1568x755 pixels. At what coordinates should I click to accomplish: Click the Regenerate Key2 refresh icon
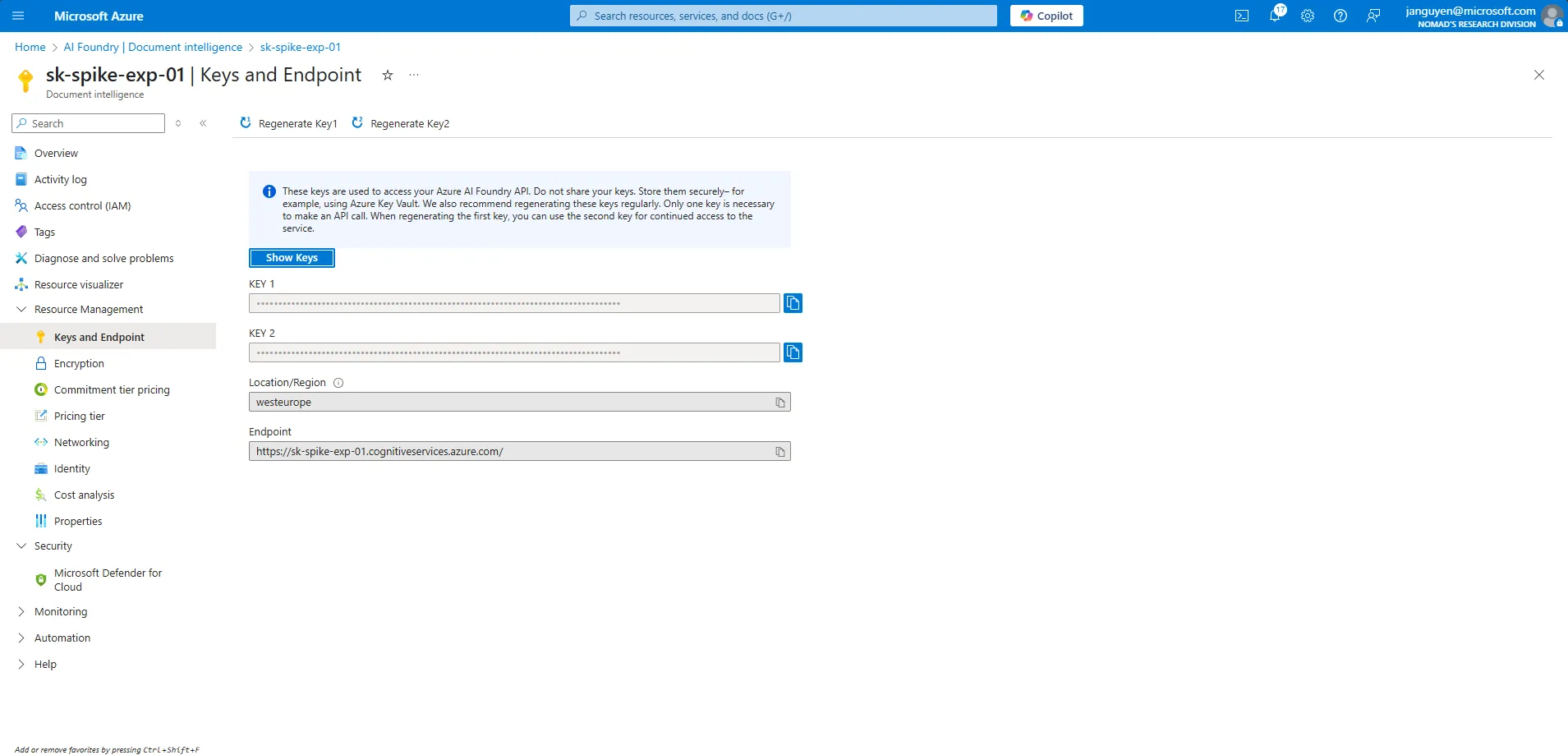[x=357, y=122]
